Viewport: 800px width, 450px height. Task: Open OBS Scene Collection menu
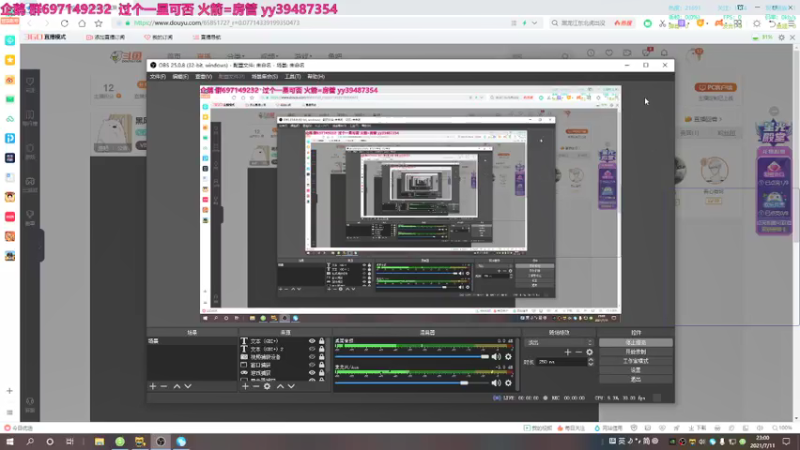264,77
